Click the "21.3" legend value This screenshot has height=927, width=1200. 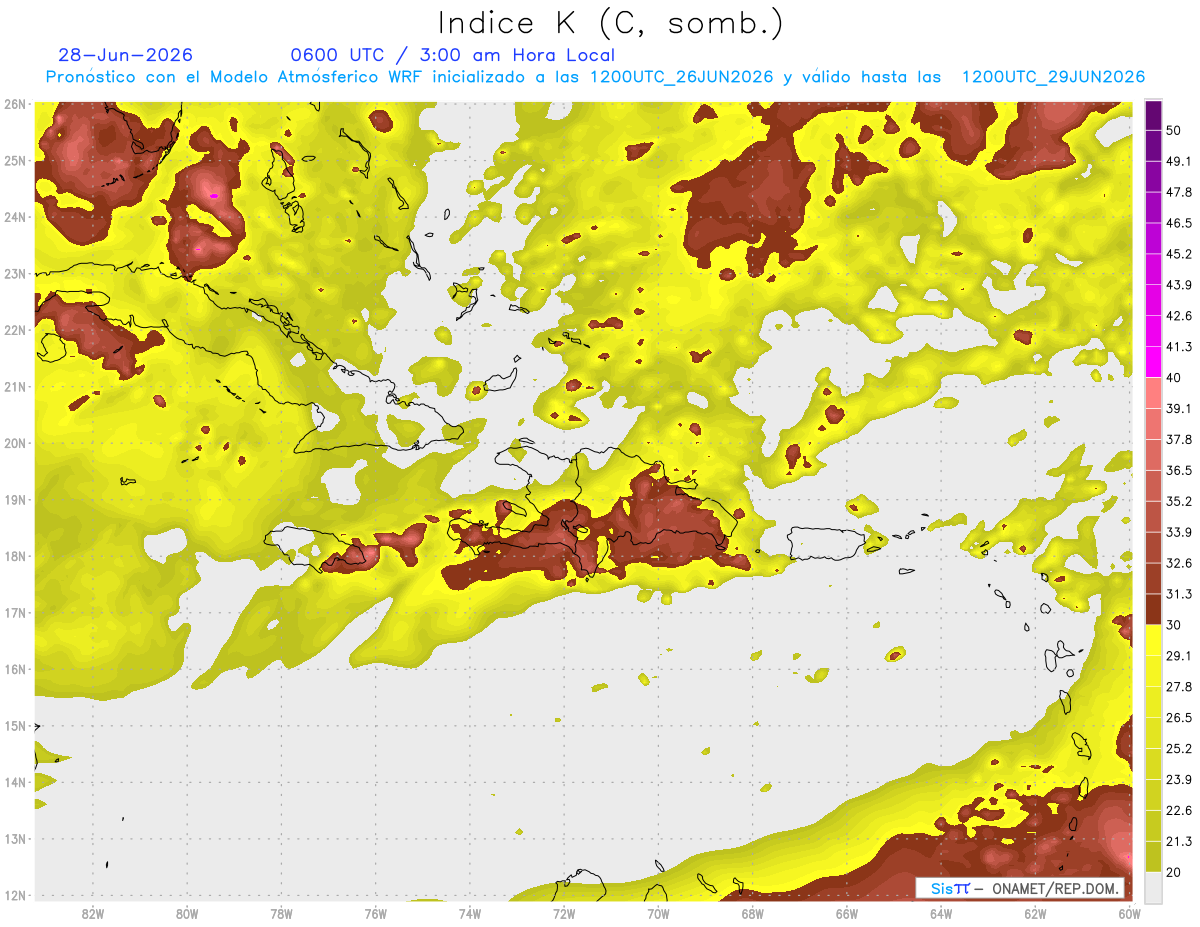(x=1178, y=842)
